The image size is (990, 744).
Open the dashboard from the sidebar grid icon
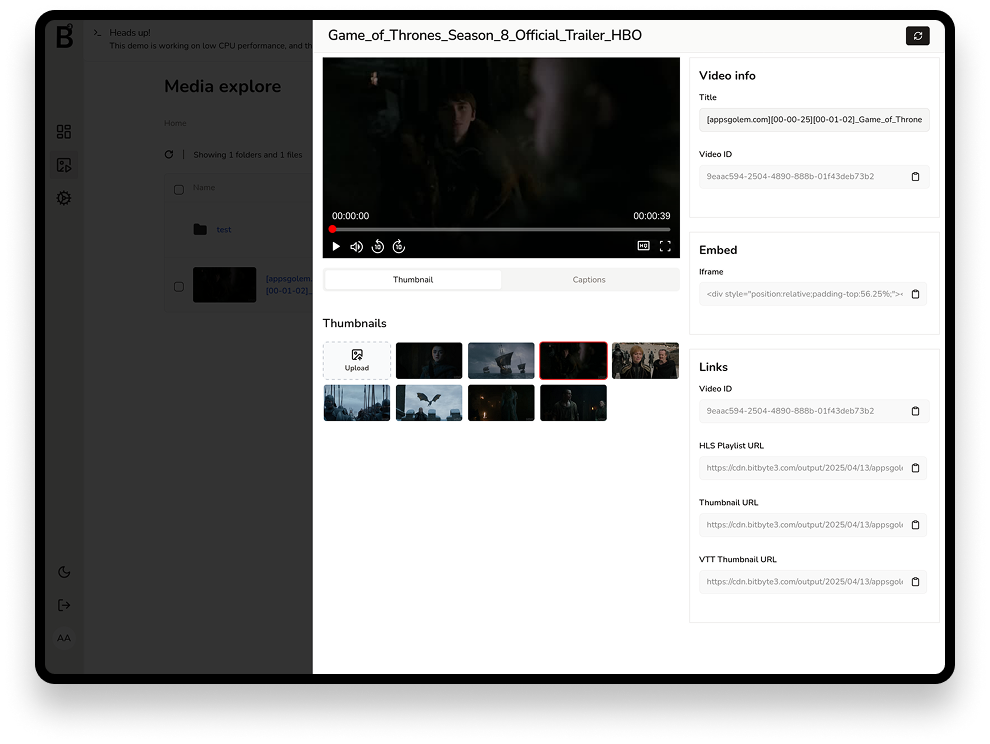(64, 131)
